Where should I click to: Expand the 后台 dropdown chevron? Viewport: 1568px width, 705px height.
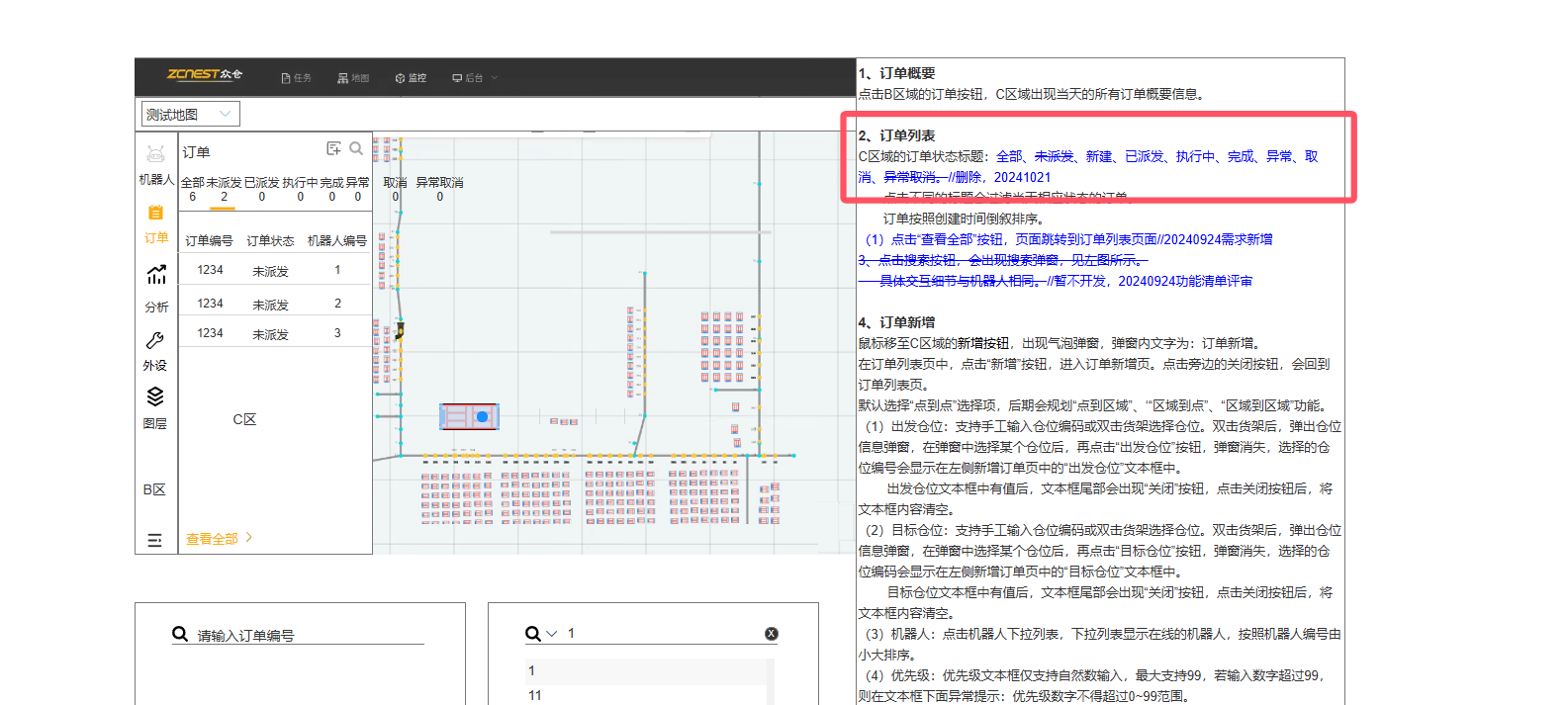pyautogui.click(x=495, y=78)
